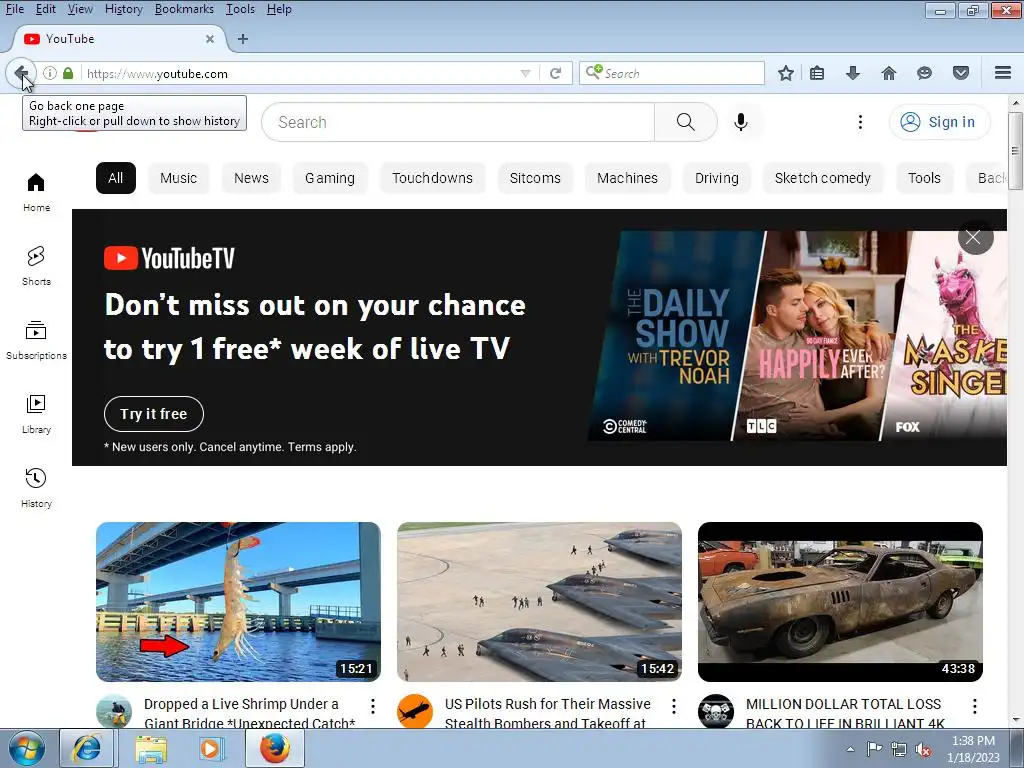
Task: Open the Home sidebar item
Action: pos(37,192)
